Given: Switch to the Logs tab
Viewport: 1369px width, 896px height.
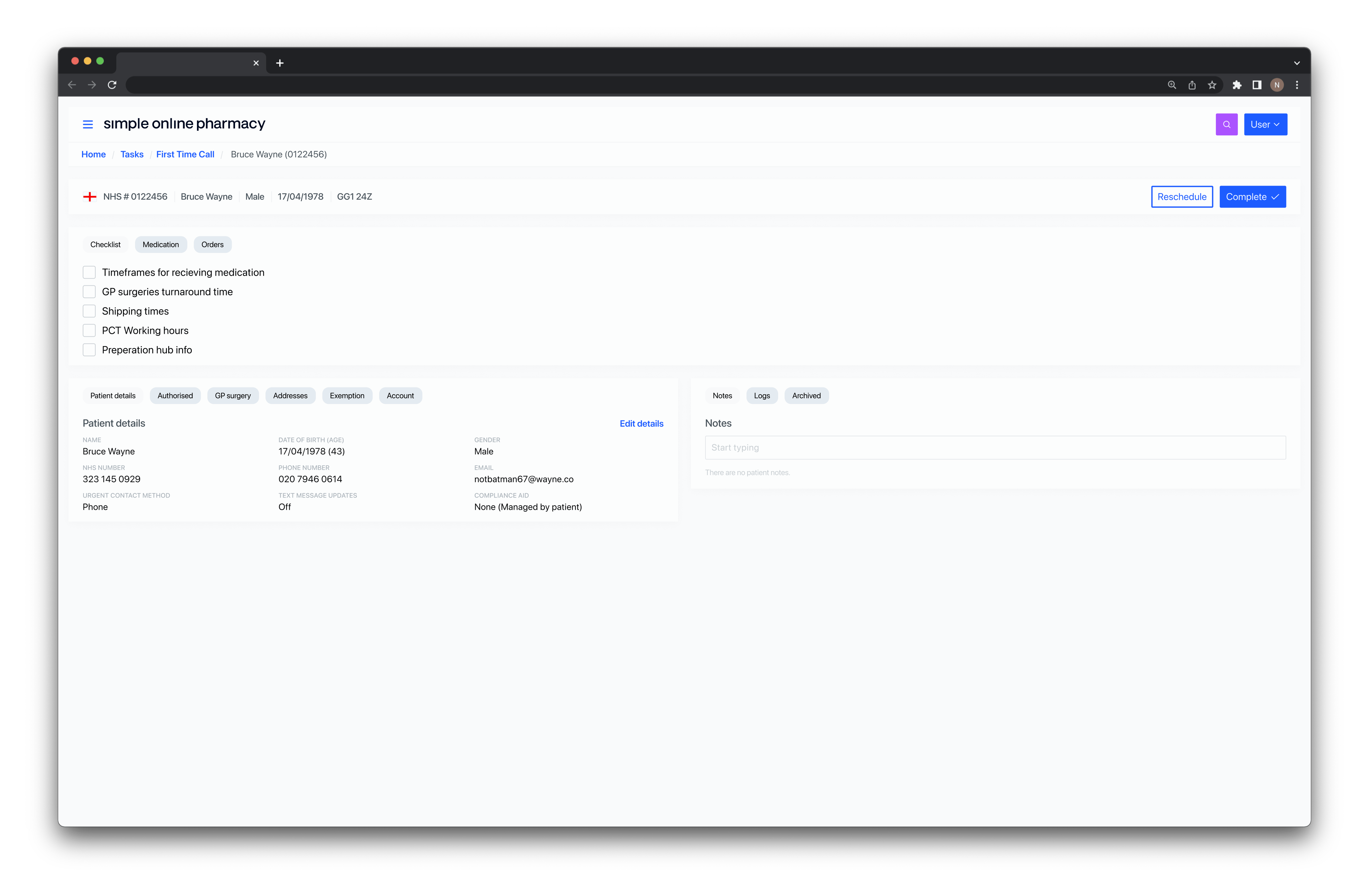Looking at the screenshot, I should click(x=762, y=396).
